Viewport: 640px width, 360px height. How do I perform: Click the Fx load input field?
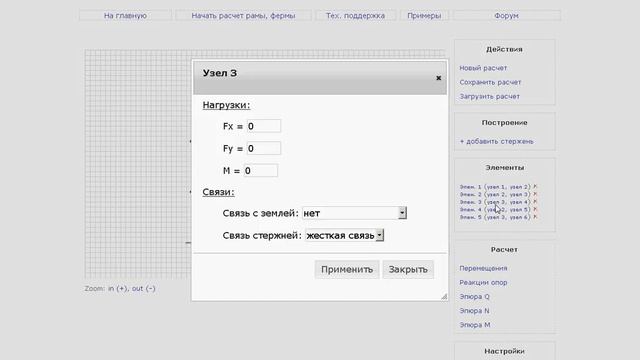(264, 126)
